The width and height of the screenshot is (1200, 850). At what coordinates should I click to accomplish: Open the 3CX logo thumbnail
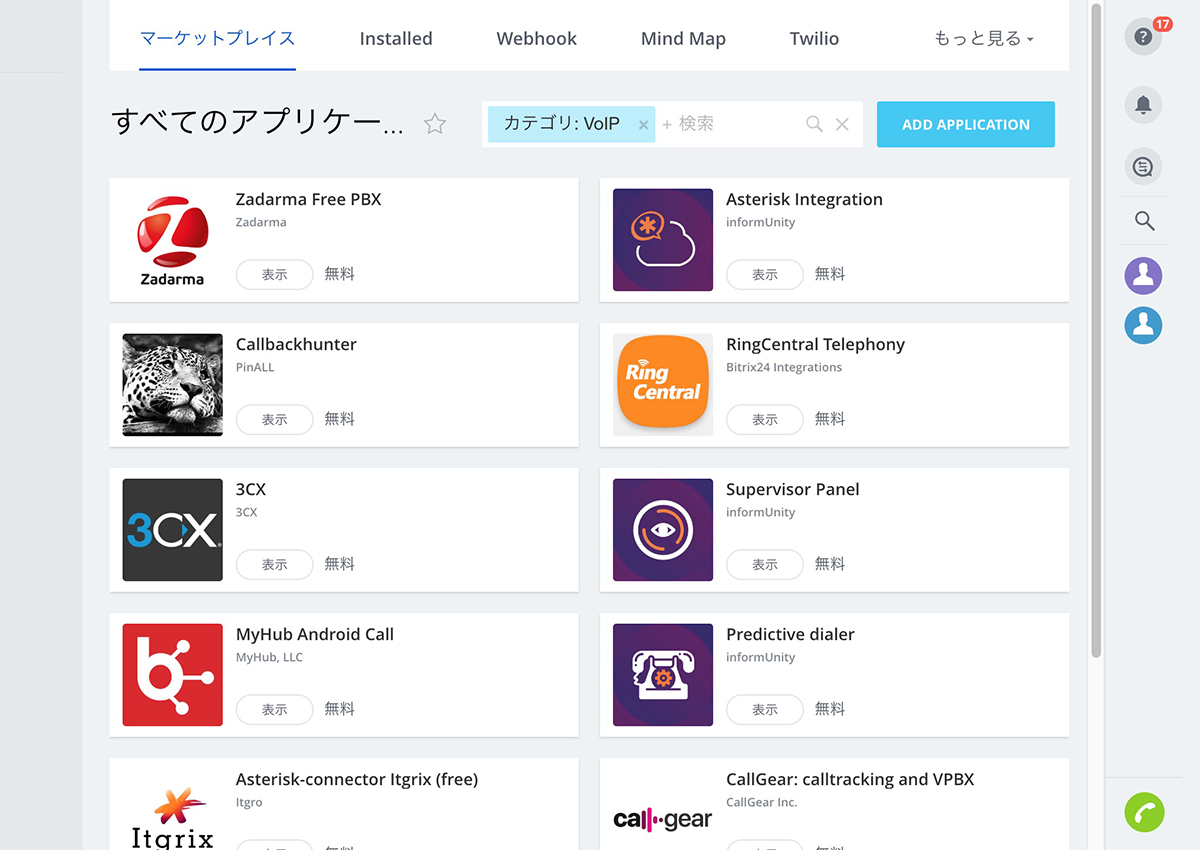coord(172,530)
